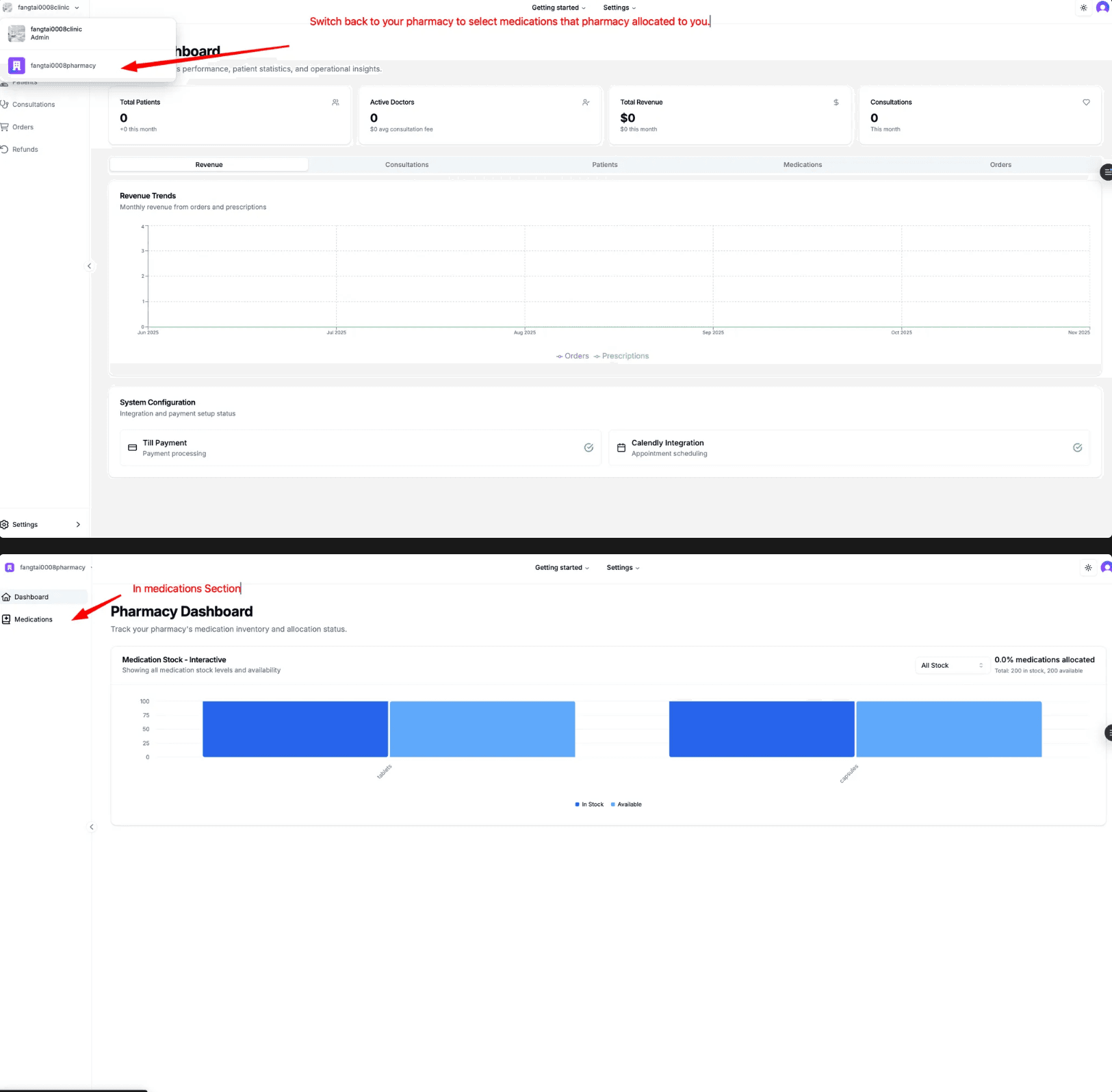Expand the sidebar Settings chevron arrow

click(78, 525)
